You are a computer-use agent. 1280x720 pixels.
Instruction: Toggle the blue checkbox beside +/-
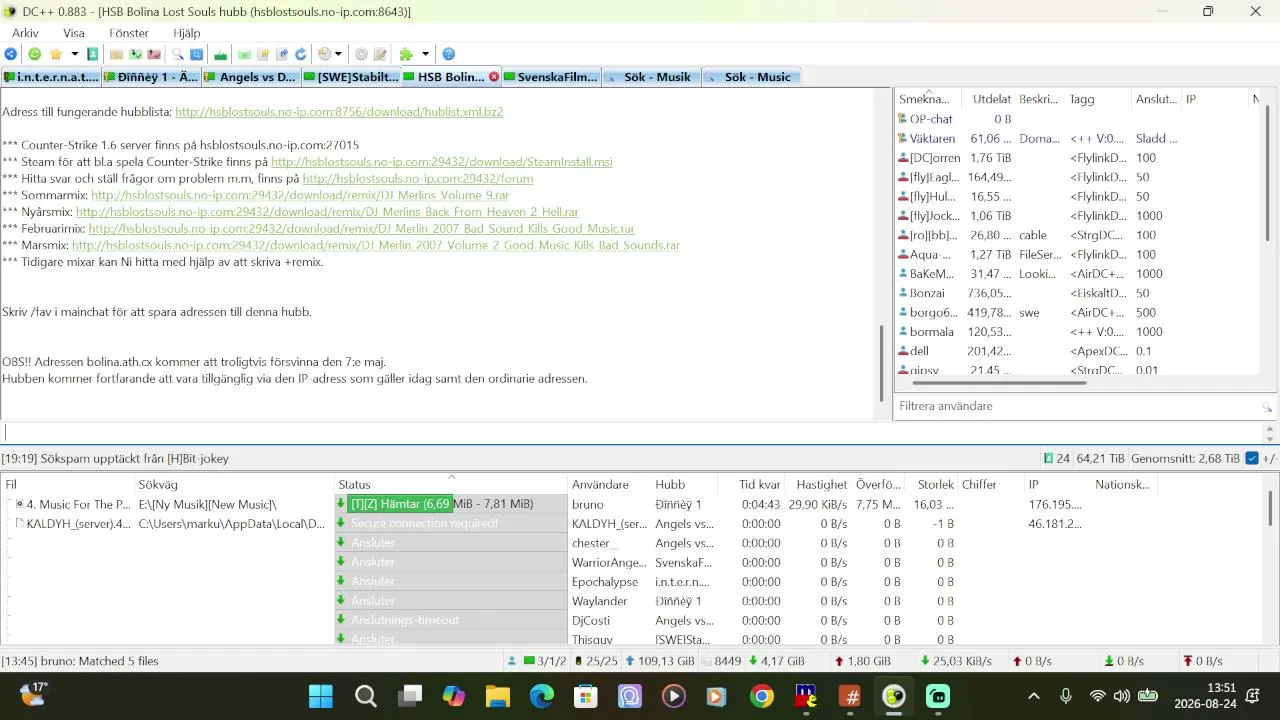pyautogui.click(x=1252, y=459)
